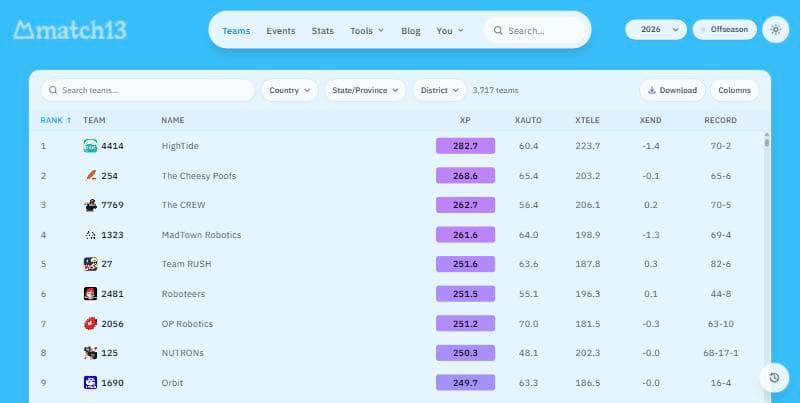Click the name NUTRONs
This screenshot has width=800, height=403.
[183, 353]
